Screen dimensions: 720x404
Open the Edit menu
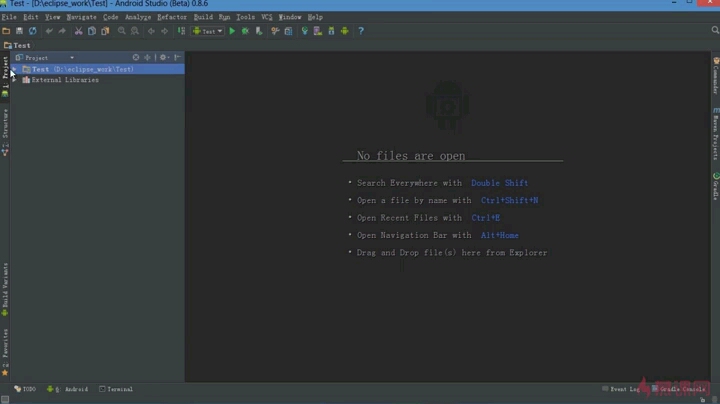click(31, 17)
